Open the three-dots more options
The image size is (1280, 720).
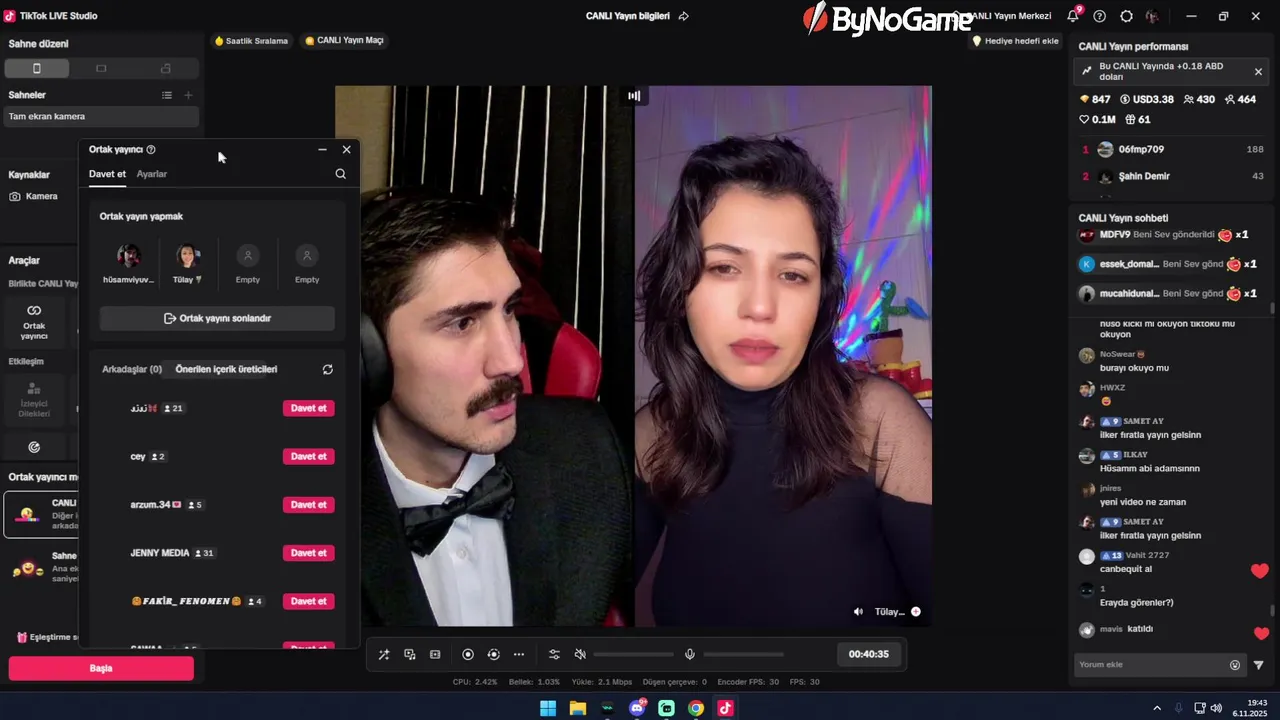519,654
